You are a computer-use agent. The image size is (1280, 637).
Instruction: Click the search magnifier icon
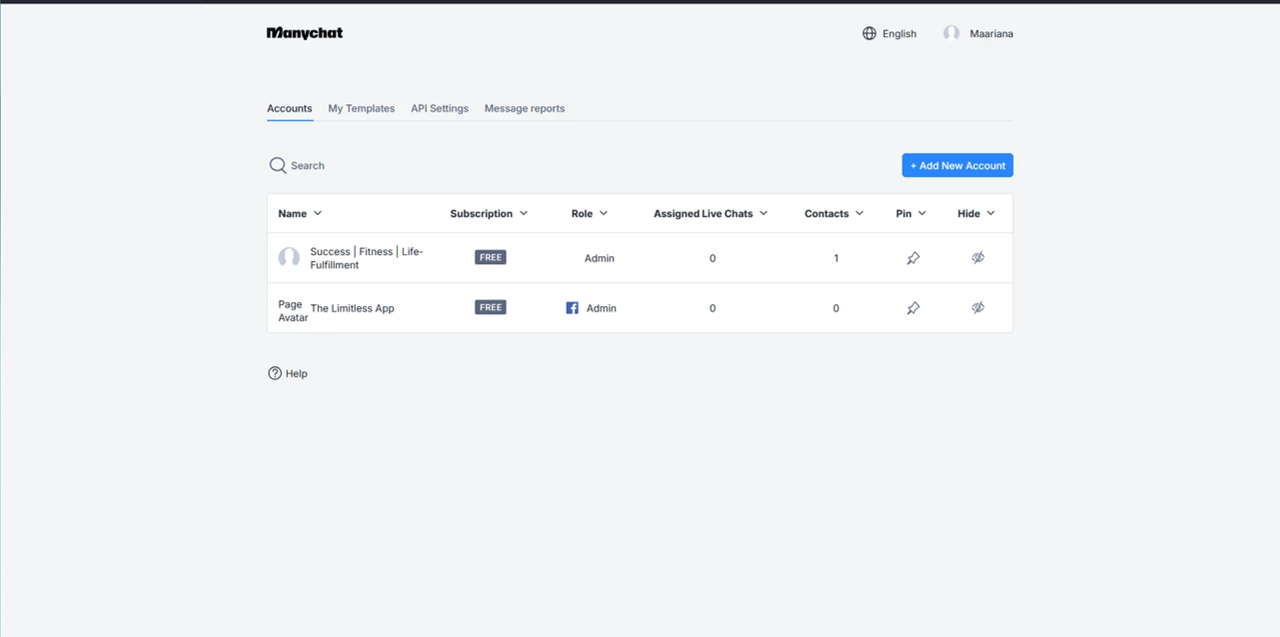(278, 165)
